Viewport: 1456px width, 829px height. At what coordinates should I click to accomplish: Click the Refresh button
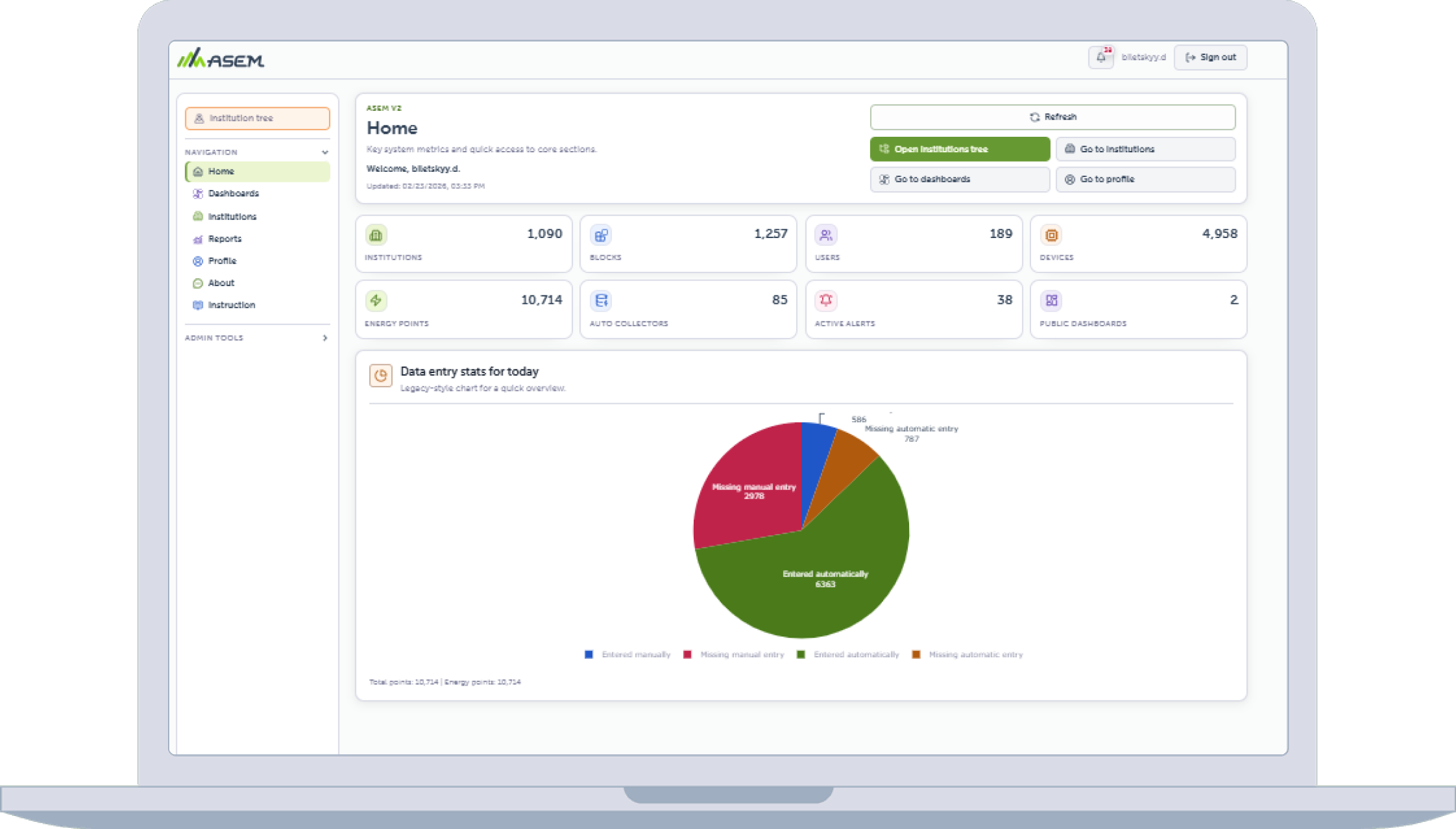pyautogui.click(x=1052, y=117)
